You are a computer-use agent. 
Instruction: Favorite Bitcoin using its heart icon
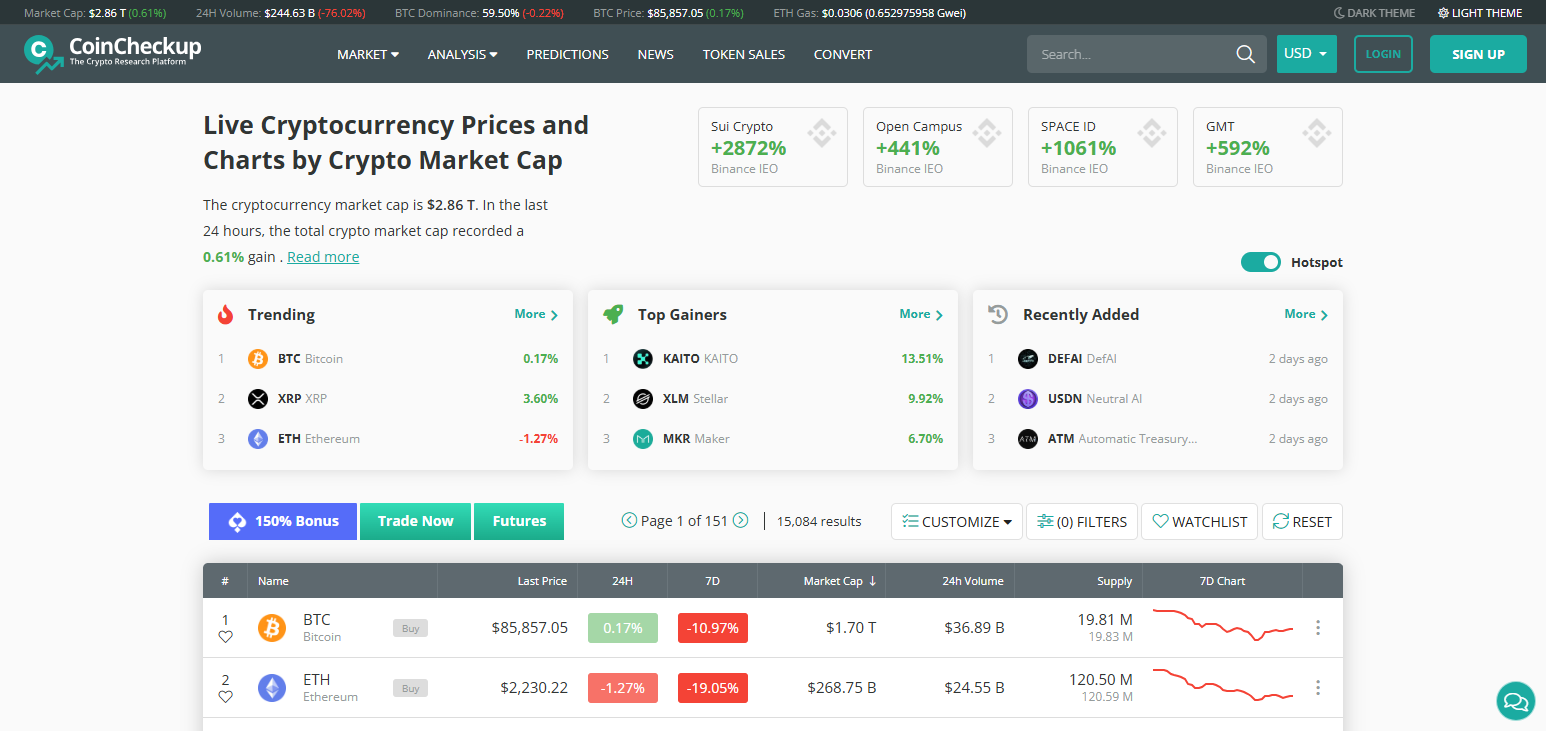click(x=225, y=636)
